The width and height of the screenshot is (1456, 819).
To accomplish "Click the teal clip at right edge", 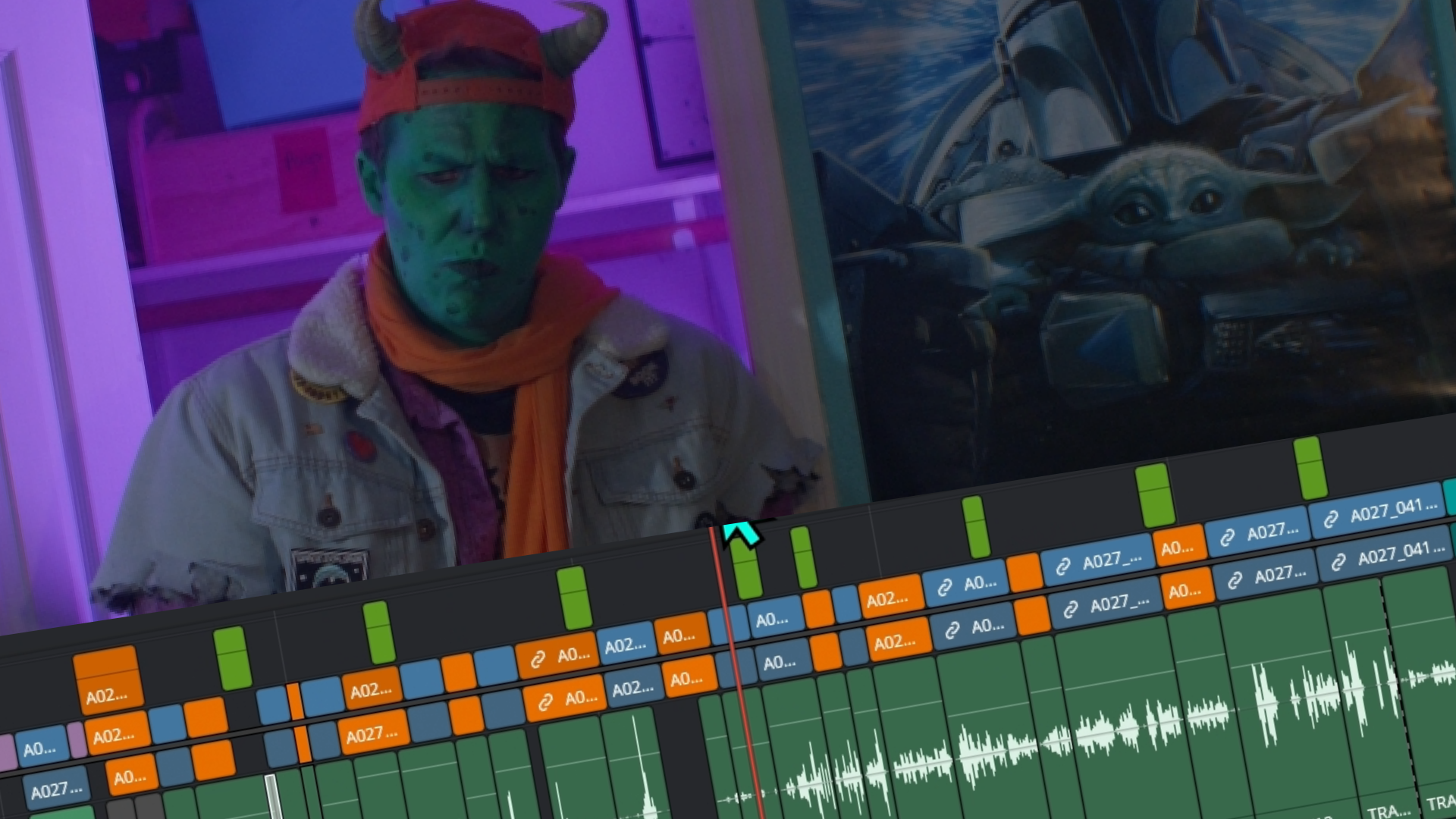I will [x=1449, y=497].
